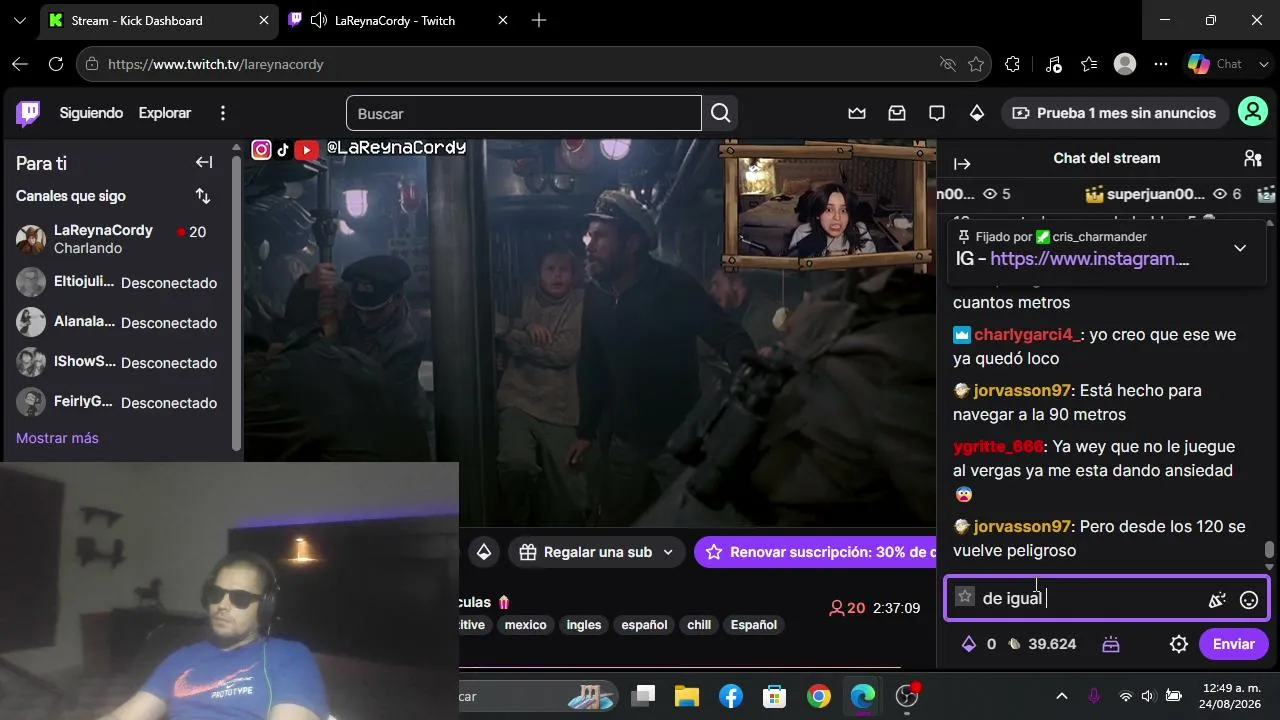Viewport: 1280px width, 720px height.
Task: Open the Twitch more options dots
Action: pos(223,113)
